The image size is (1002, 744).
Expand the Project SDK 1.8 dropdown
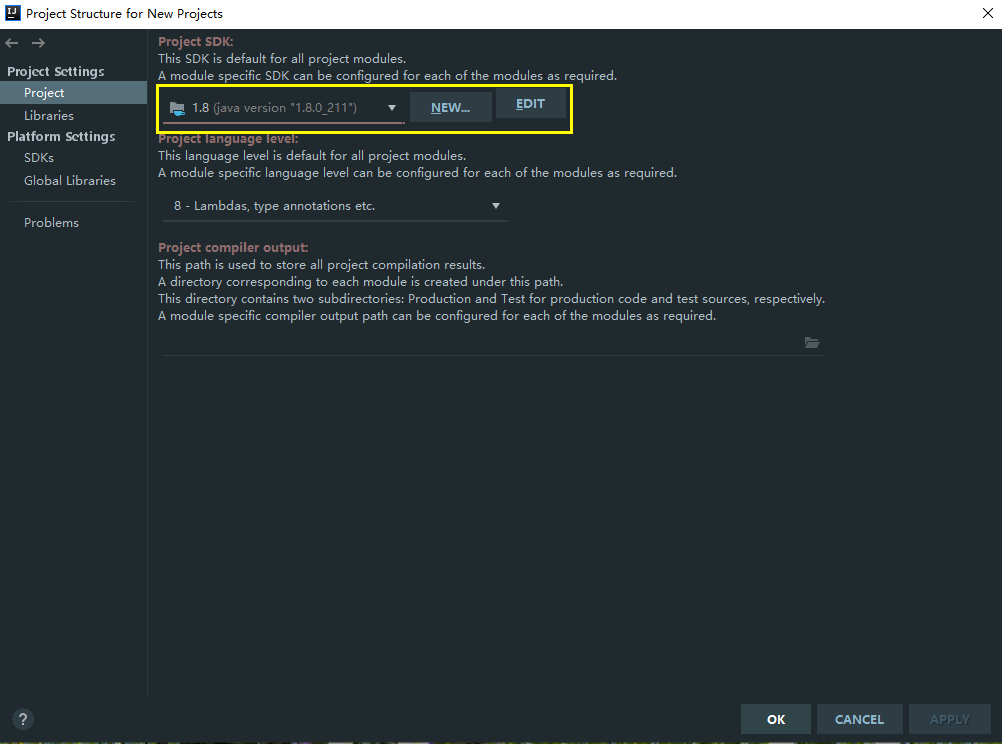283,107
